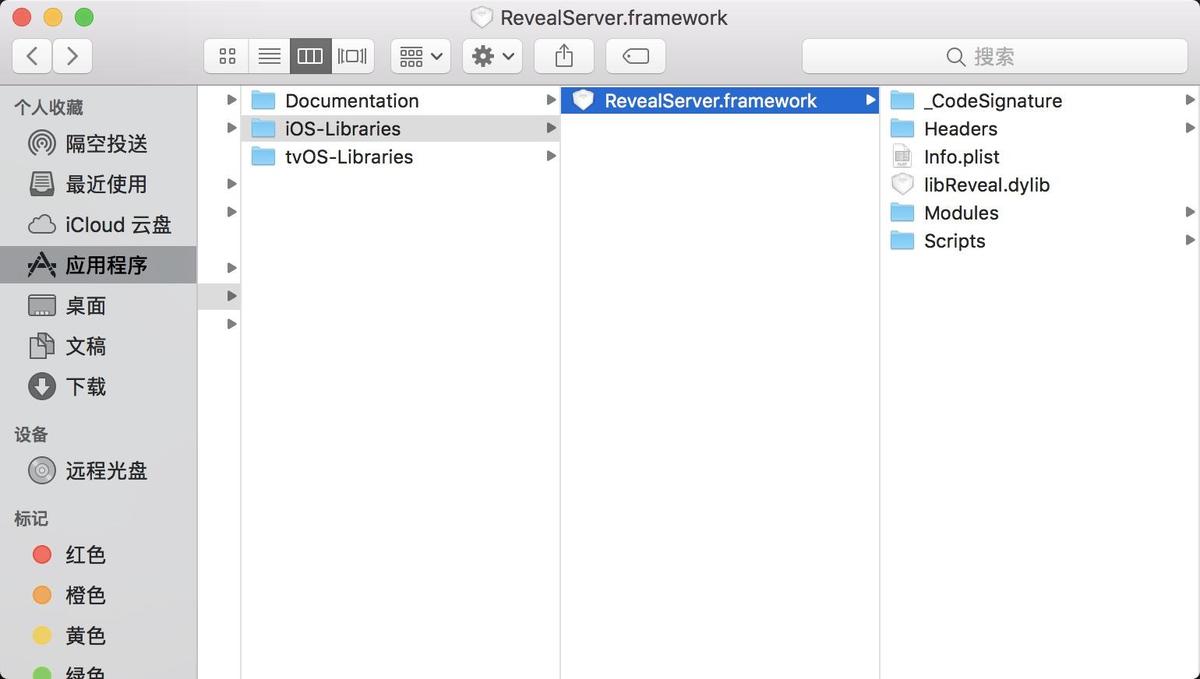Click the RevealServer.framework shield icon in the column
Screen dimensions: 1200x679
click(x=583, y=100)
